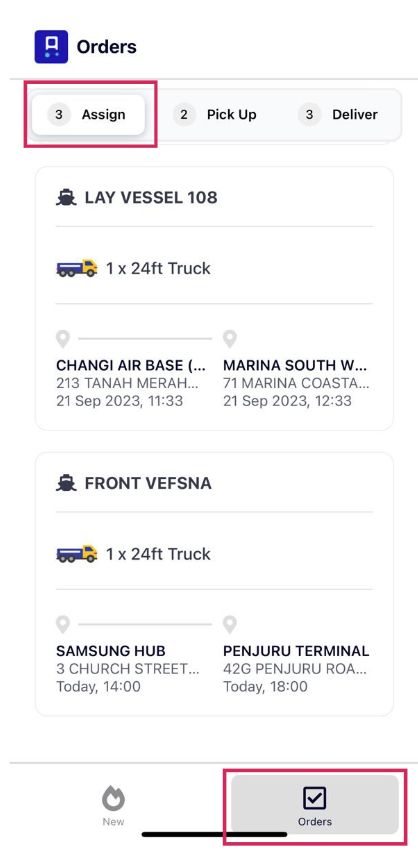Tap the ship icon next to FRONT VEFSNA

pos(66,483)
